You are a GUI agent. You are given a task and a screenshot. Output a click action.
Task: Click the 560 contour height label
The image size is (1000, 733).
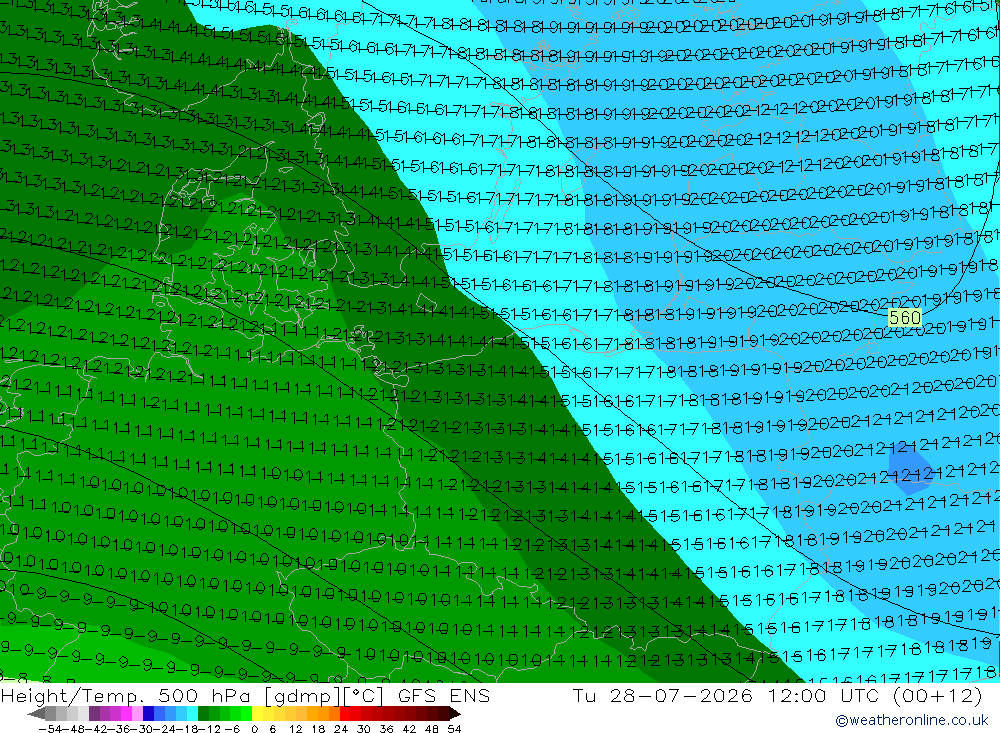905,318
